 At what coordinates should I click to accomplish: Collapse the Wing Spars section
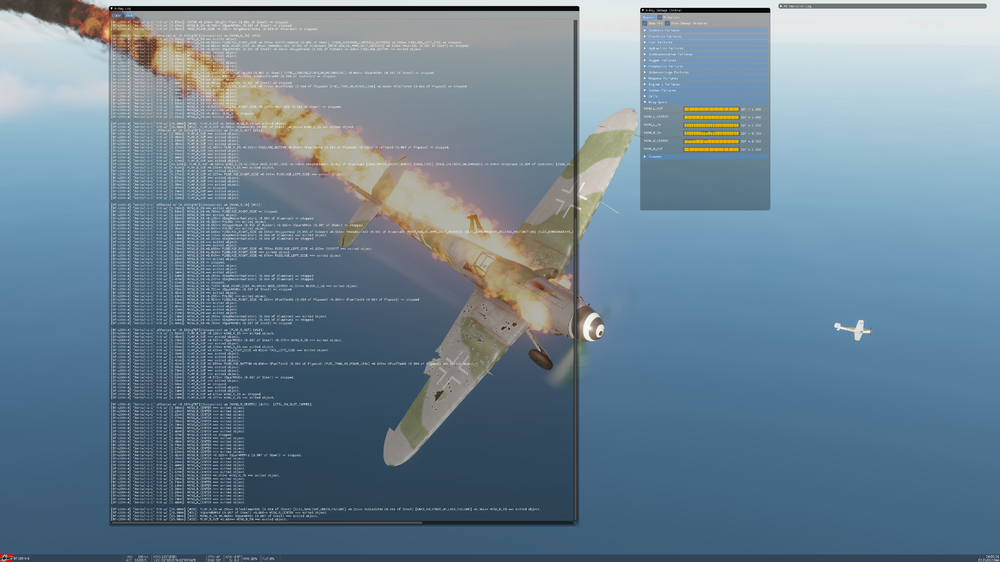click(705, 102)
